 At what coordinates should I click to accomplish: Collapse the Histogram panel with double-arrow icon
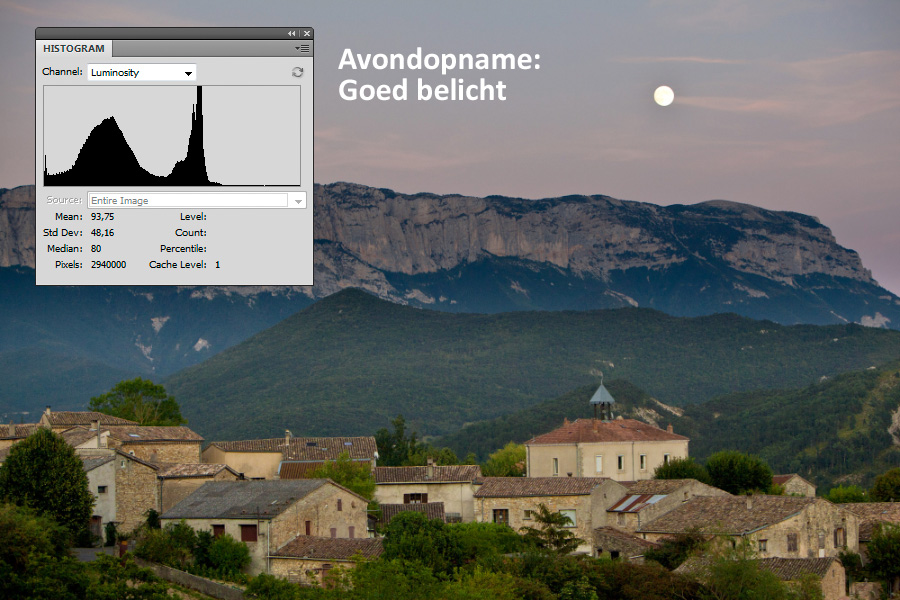pyautogui.click(x=292, y=33)
